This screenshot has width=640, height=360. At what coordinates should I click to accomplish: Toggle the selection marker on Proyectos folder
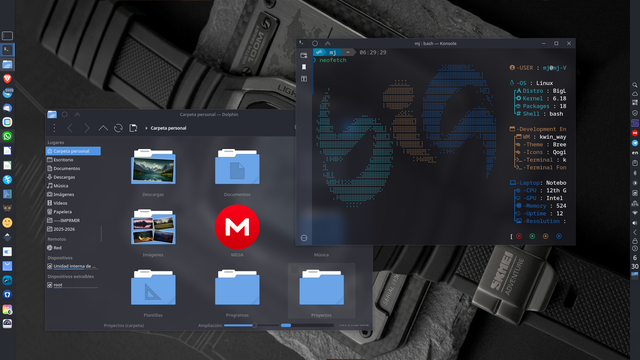[x=295, y=269]
